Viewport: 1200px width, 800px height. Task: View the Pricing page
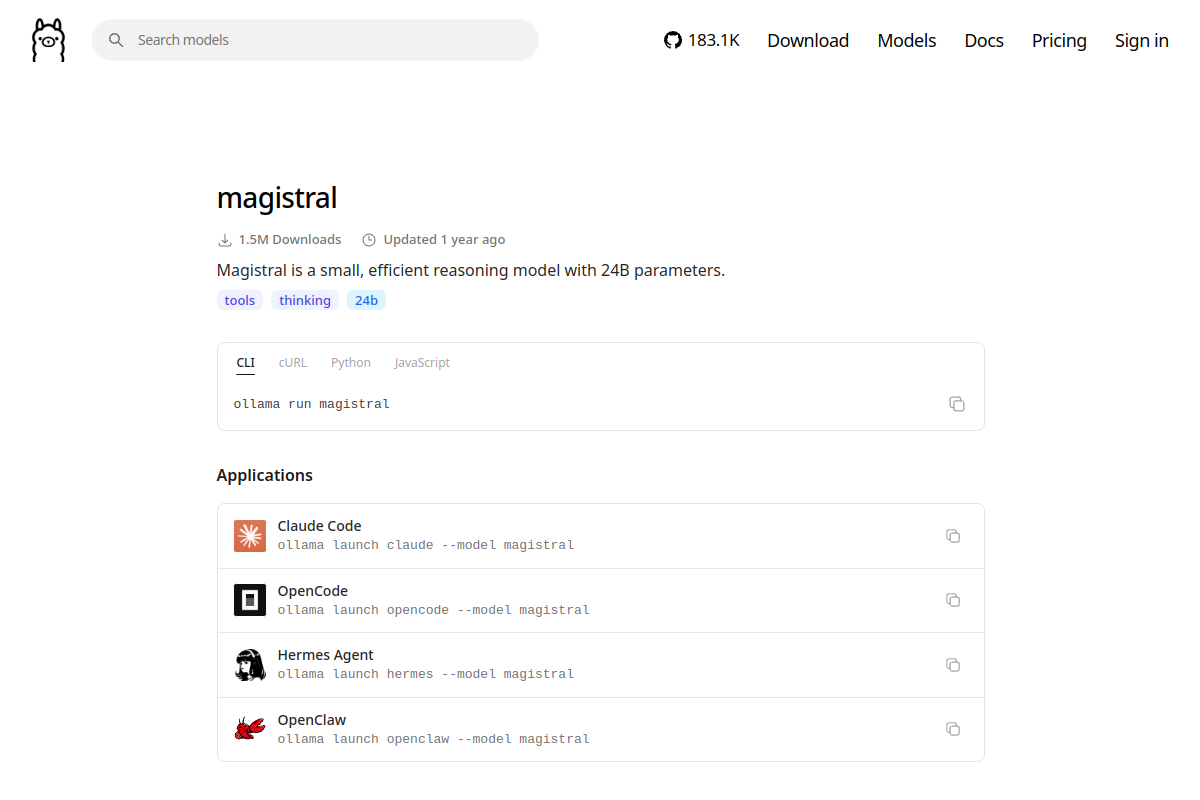click(x=1059, y=40)
